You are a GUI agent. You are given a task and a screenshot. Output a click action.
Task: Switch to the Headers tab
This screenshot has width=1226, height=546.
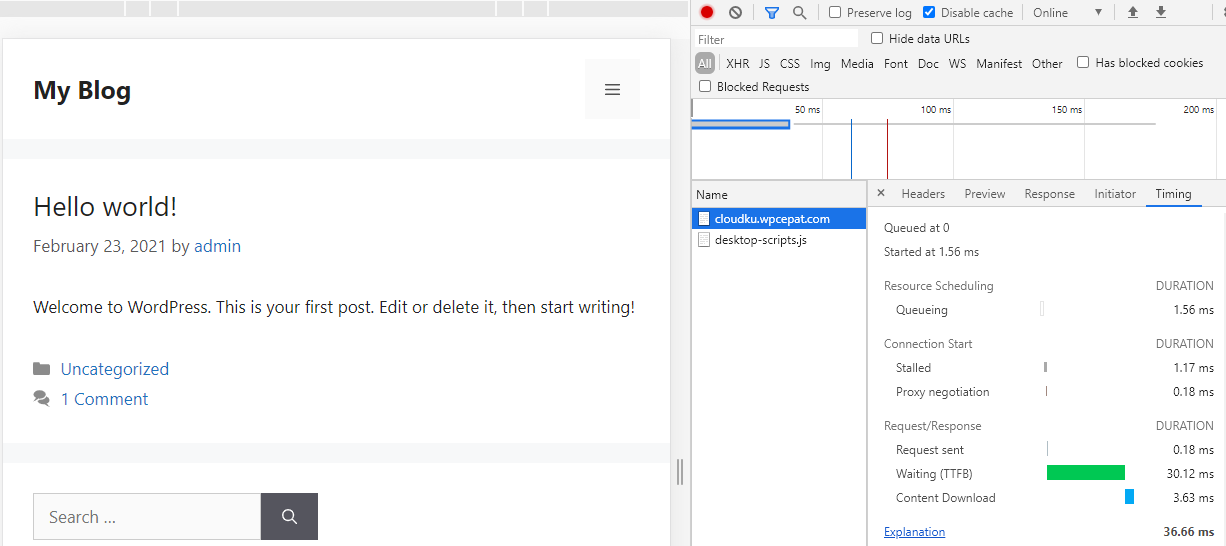(922, 194)
